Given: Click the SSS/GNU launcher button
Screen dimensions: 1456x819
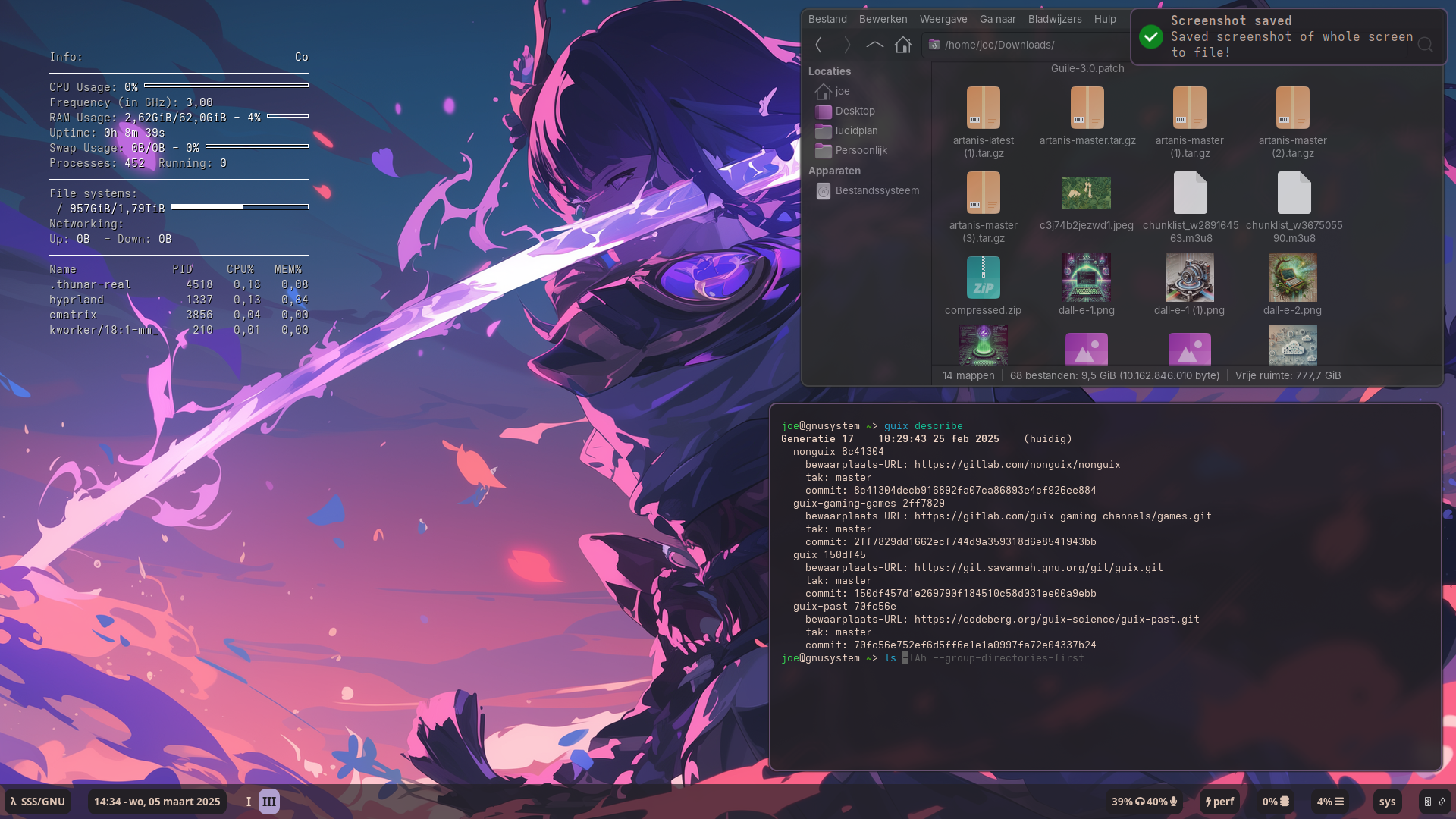Looking at the screenshot, I should (38, 802).
